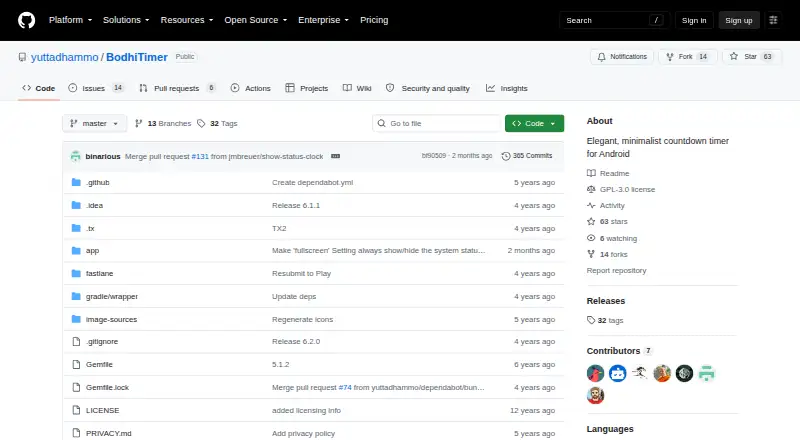
Task: View the 13 Branches link
Action: pyautogui.click(x=163, y=124)
